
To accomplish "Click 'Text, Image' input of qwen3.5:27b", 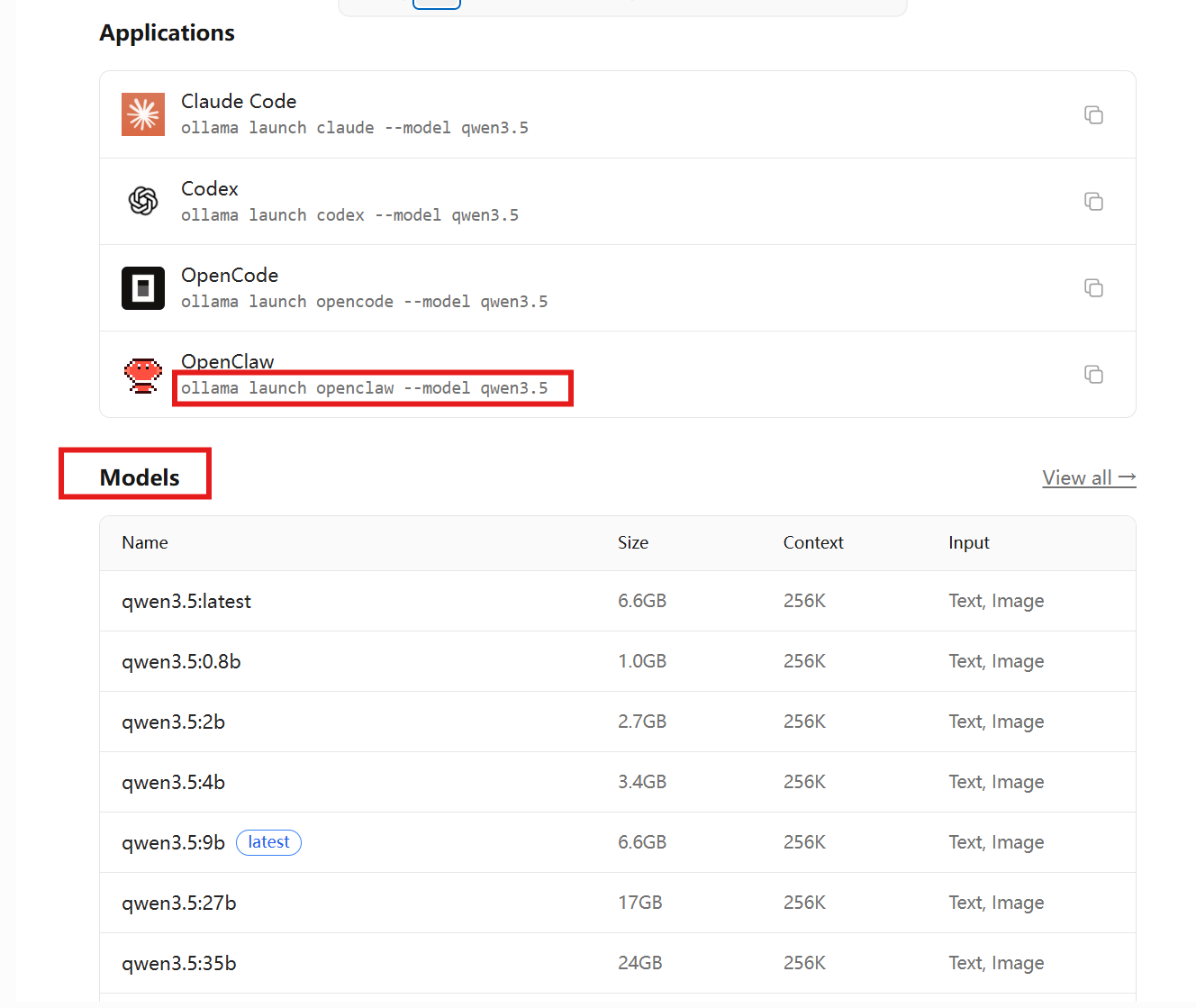I will 996,903.
